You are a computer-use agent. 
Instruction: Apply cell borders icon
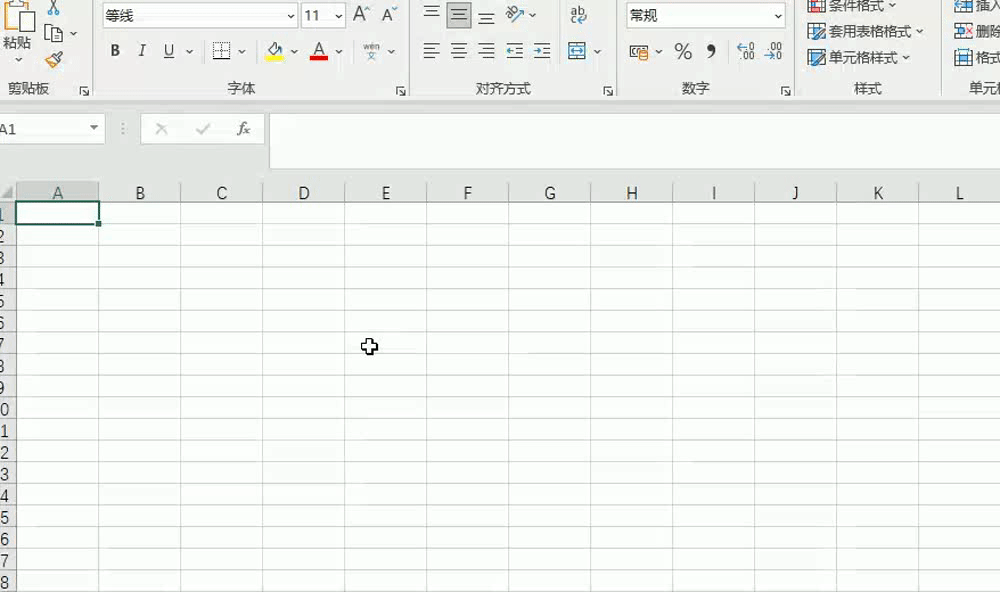coord(221,50)
